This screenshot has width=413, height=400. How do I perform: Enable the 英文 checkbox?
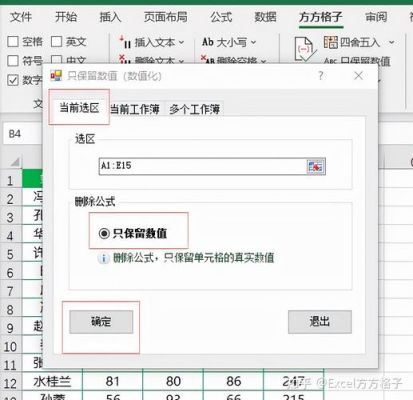click(x=56, y=42)
